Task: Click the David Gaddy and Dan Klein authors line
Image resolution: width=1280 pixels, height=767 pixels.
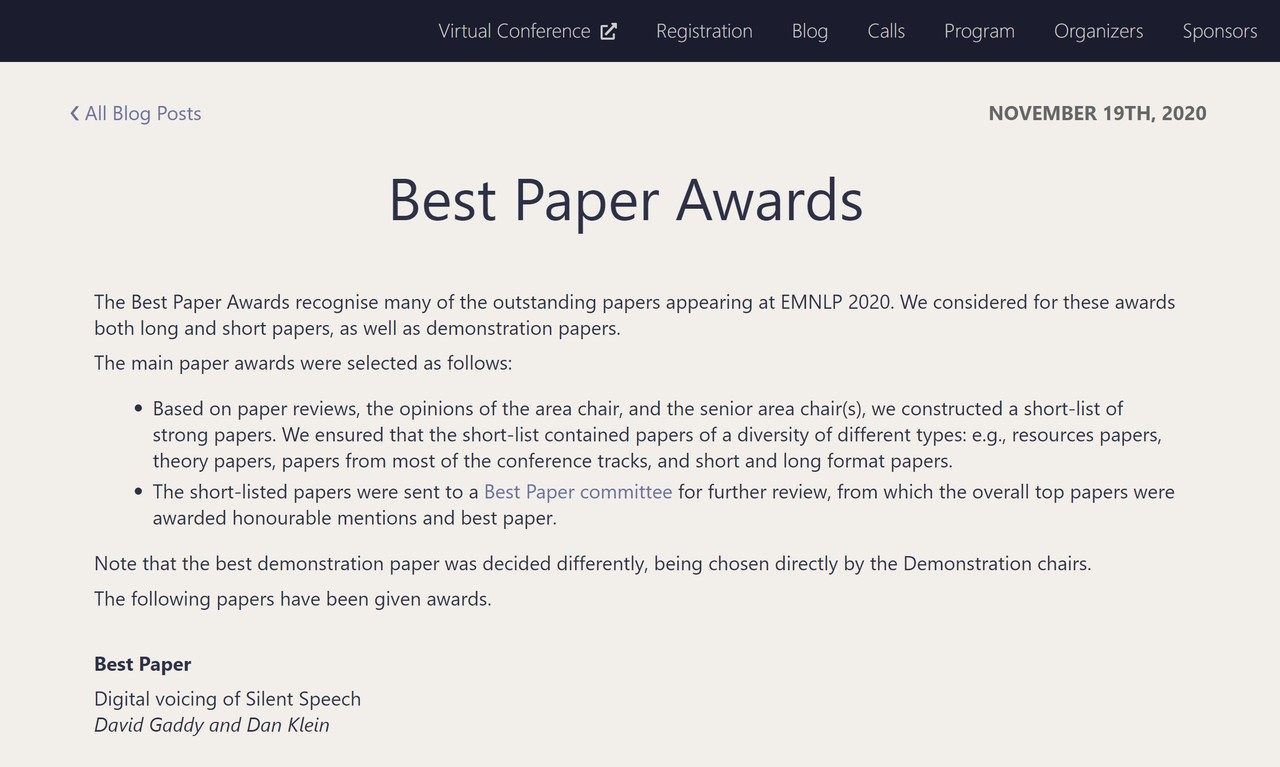Action: click(211, 725)
